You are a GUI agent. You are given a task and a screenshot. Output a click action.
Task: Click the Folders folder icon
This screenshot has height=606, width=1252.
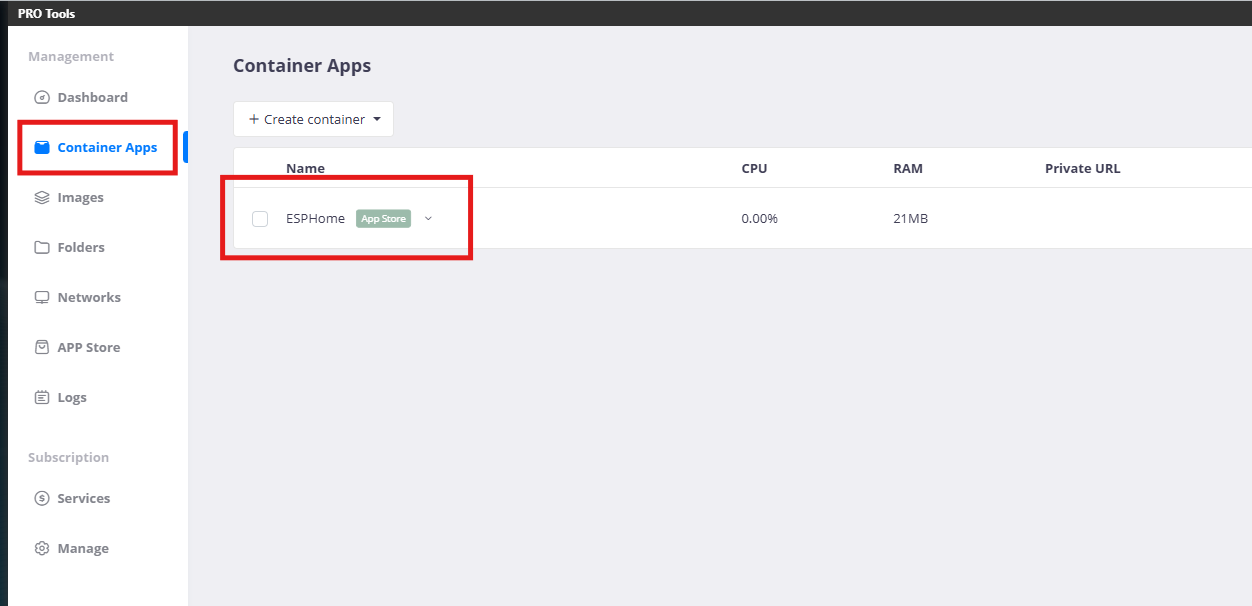pyautogui.click(x=42, y=247)
